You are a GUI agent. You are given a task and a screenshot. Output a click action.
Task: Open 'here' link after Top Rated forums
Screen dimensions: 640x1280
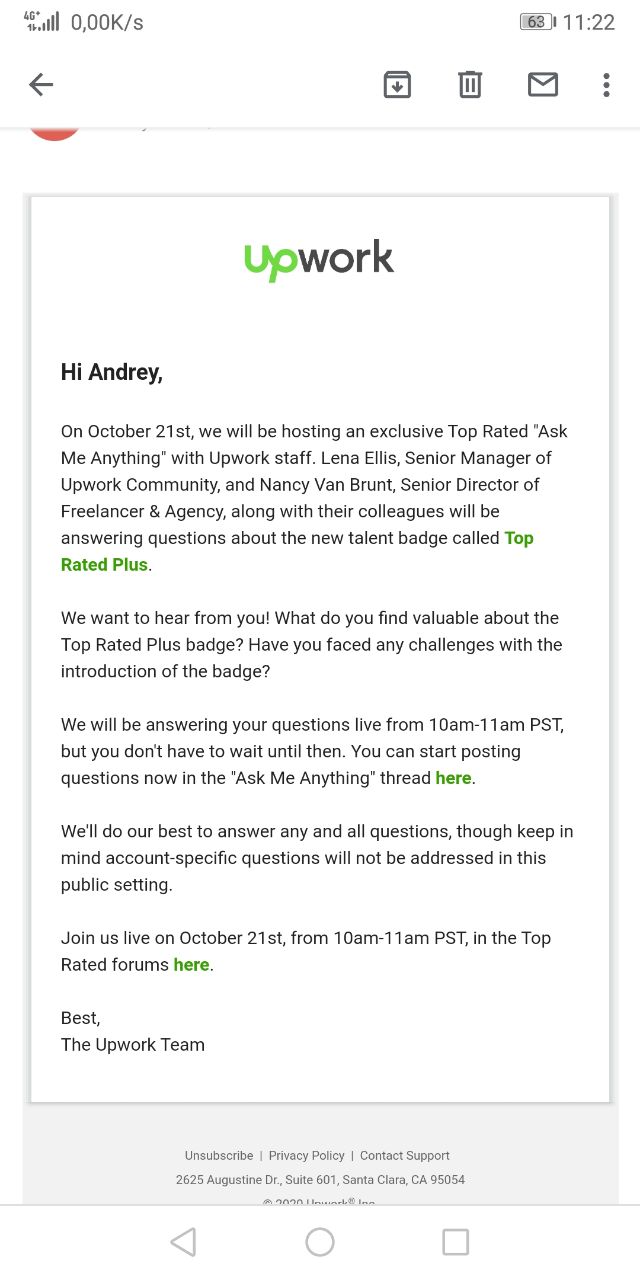(191, 965)
